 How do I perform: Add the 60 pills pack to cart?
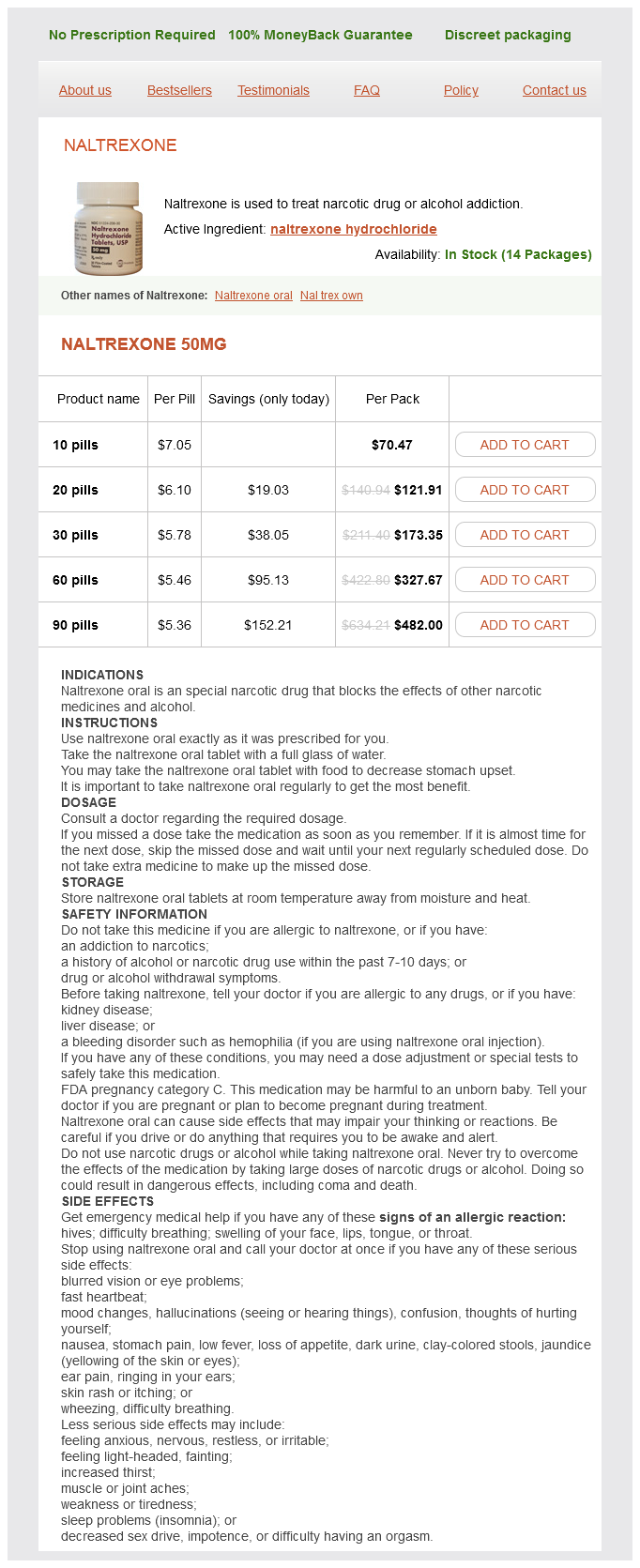(525, 580)
